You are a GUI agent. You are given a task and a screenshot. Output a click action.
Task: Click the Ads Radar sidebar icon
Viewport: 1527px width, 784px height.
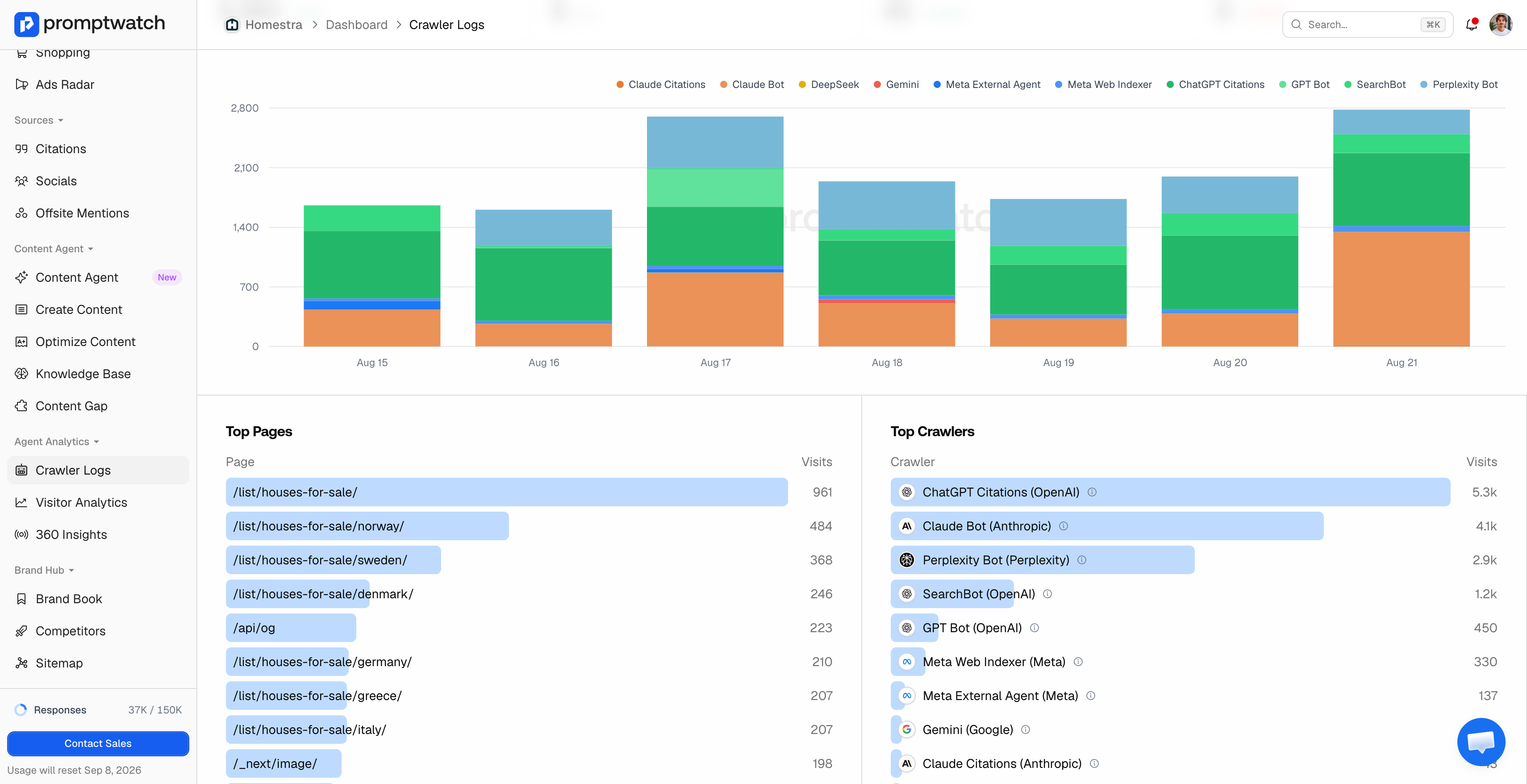[x=22, y=84]
